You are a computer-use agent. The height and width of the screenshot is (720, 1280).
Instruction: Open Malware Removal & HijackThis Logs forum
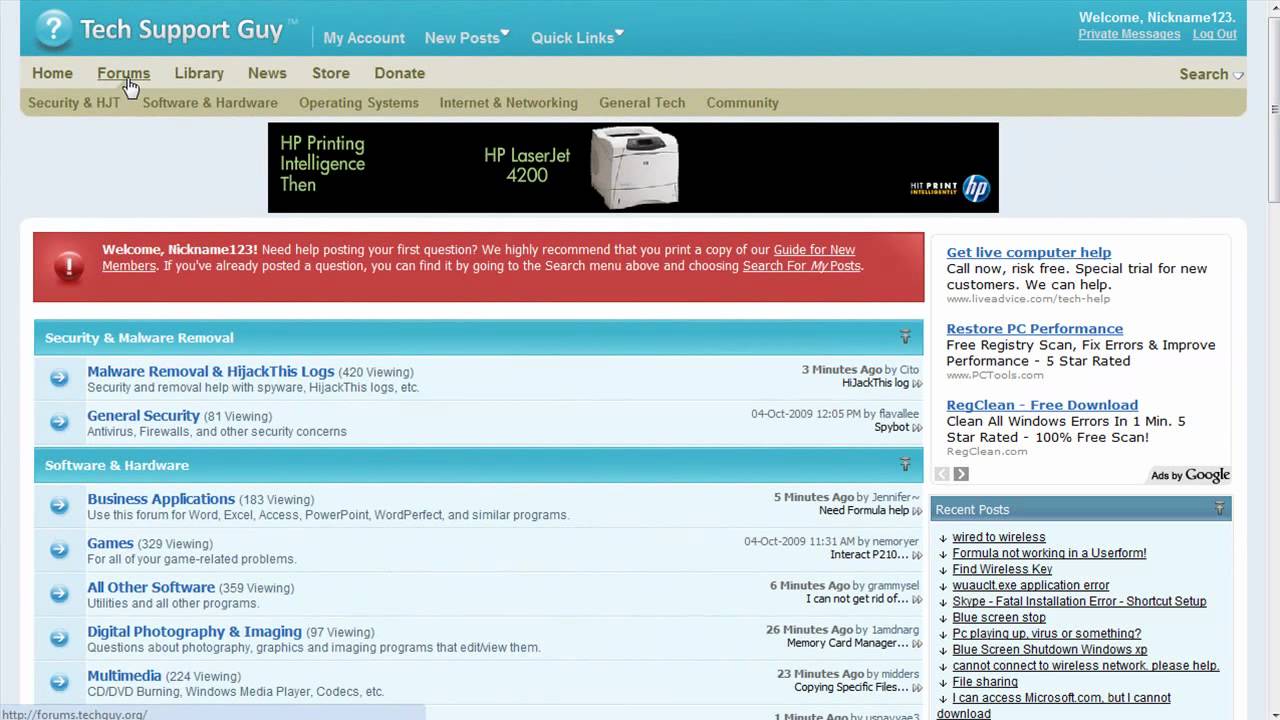pos(210,371)
